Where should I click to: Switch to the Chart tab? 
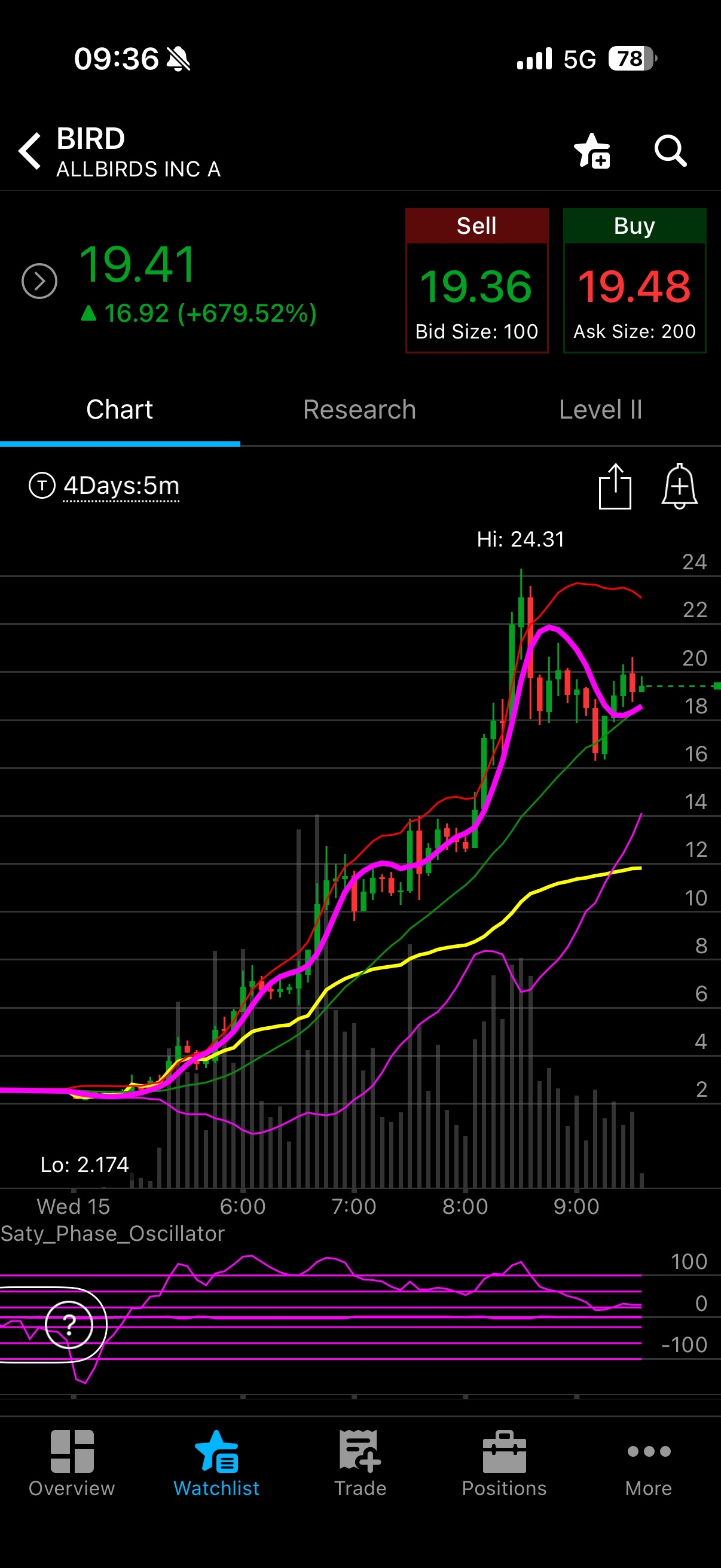click(120, 410)
